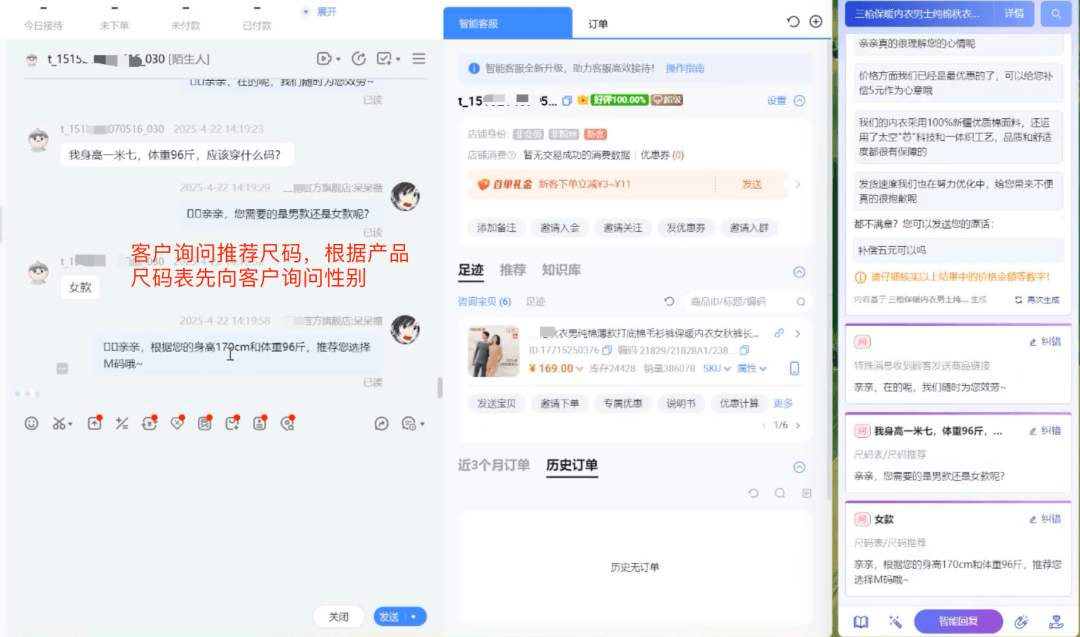Click the scissors screenshot tool icon
Screen dimensions: 1080x637
pyautogui.click(x=60, y=424)
